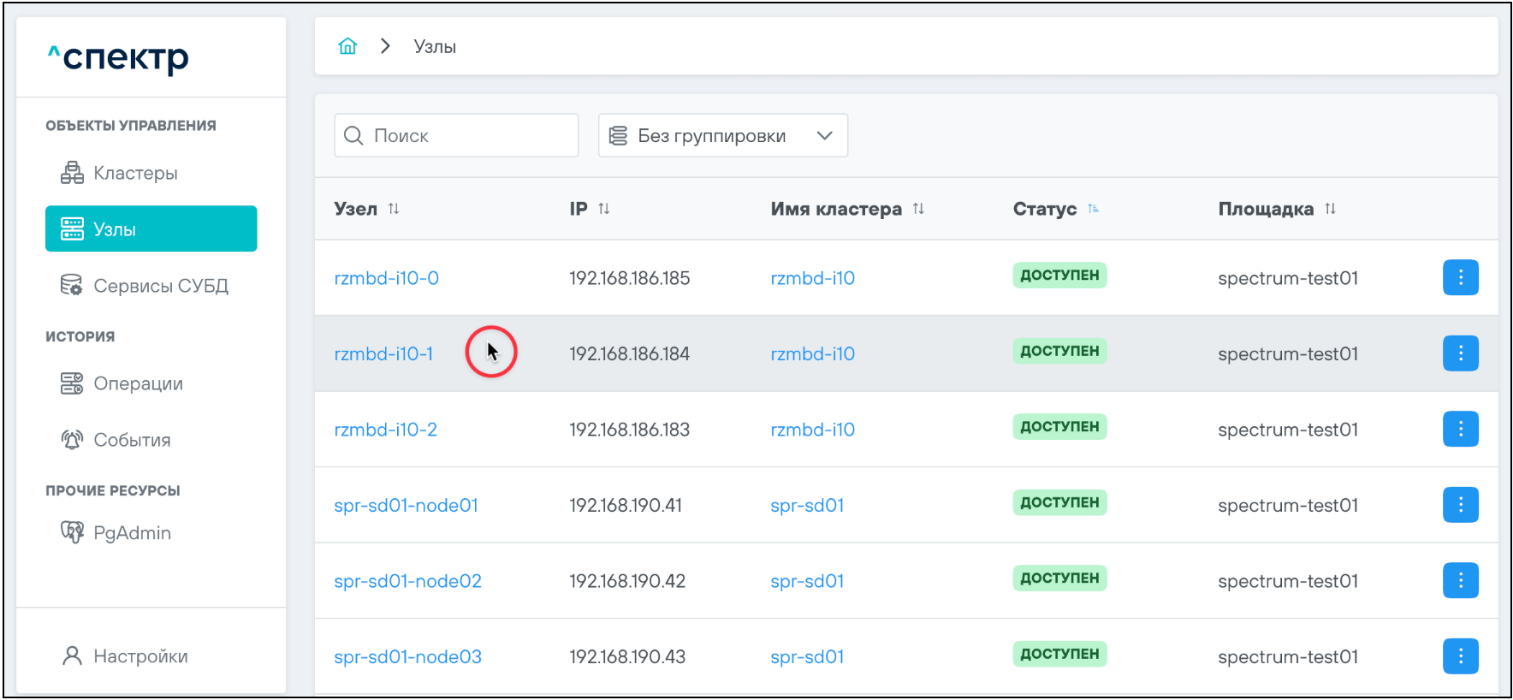Viewport: 1513px width, 700px height.
Task: Open Сервисы СУБД in sidebar
Action: [160, 286]
